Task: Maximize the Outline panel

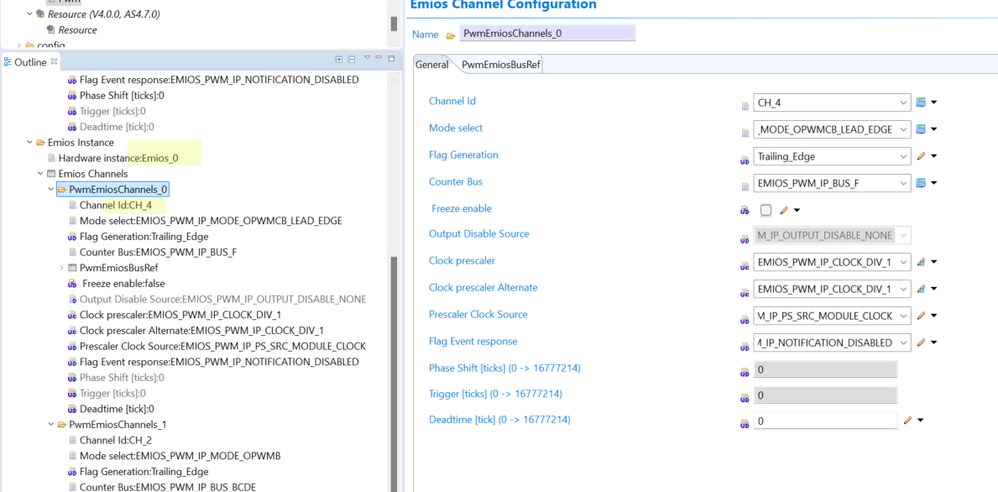Action: (x=391, y=59)
